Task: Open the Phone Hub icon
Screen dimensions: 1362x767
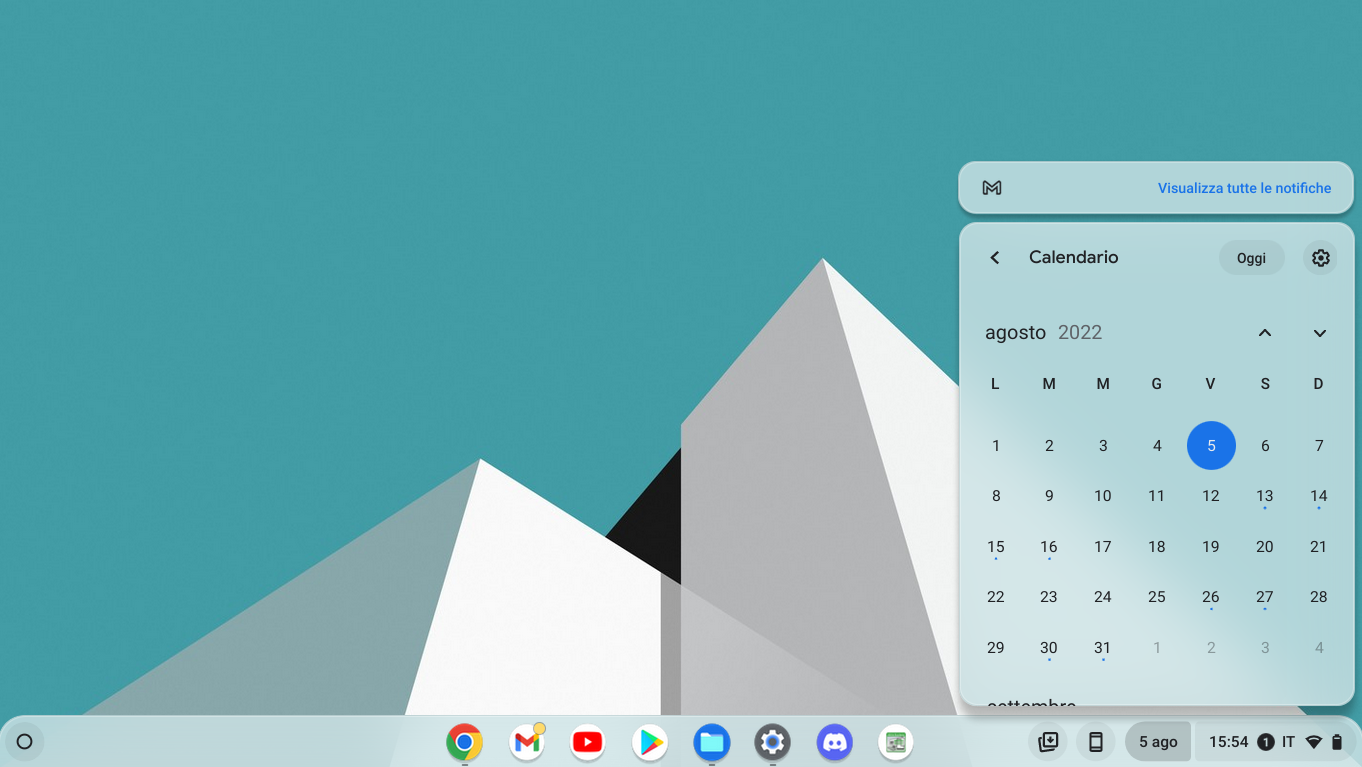Action: click(1096, 742)
